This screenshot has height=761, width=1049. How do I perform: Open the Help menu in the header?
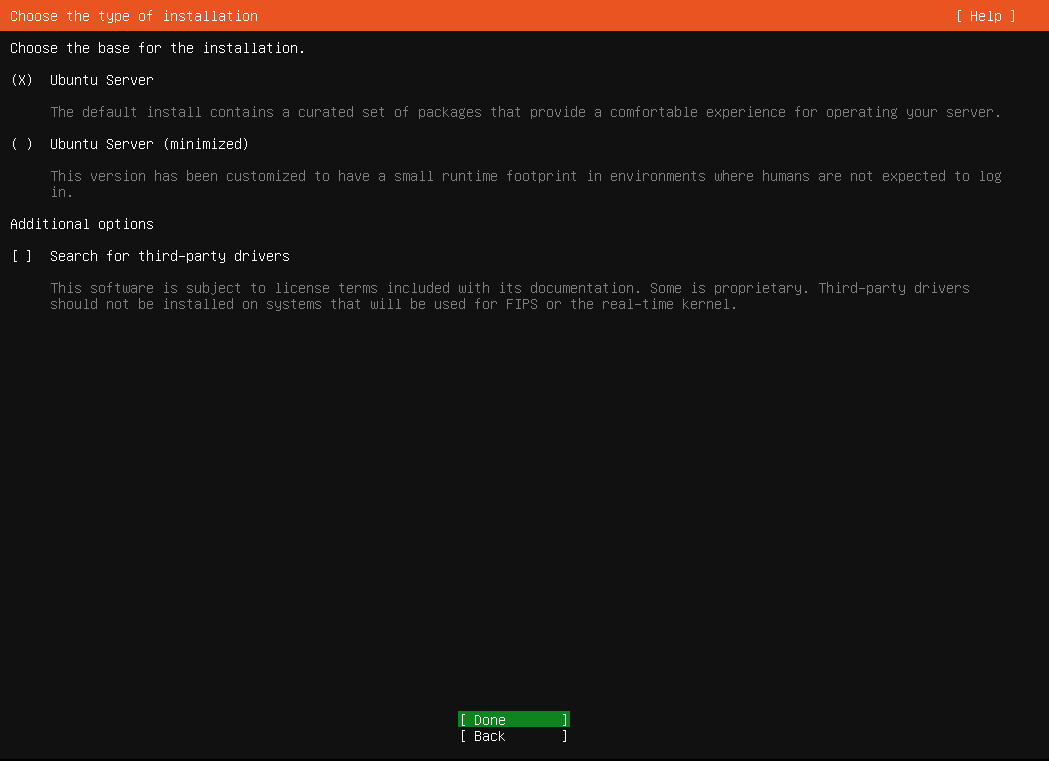[x=985, y=16]
